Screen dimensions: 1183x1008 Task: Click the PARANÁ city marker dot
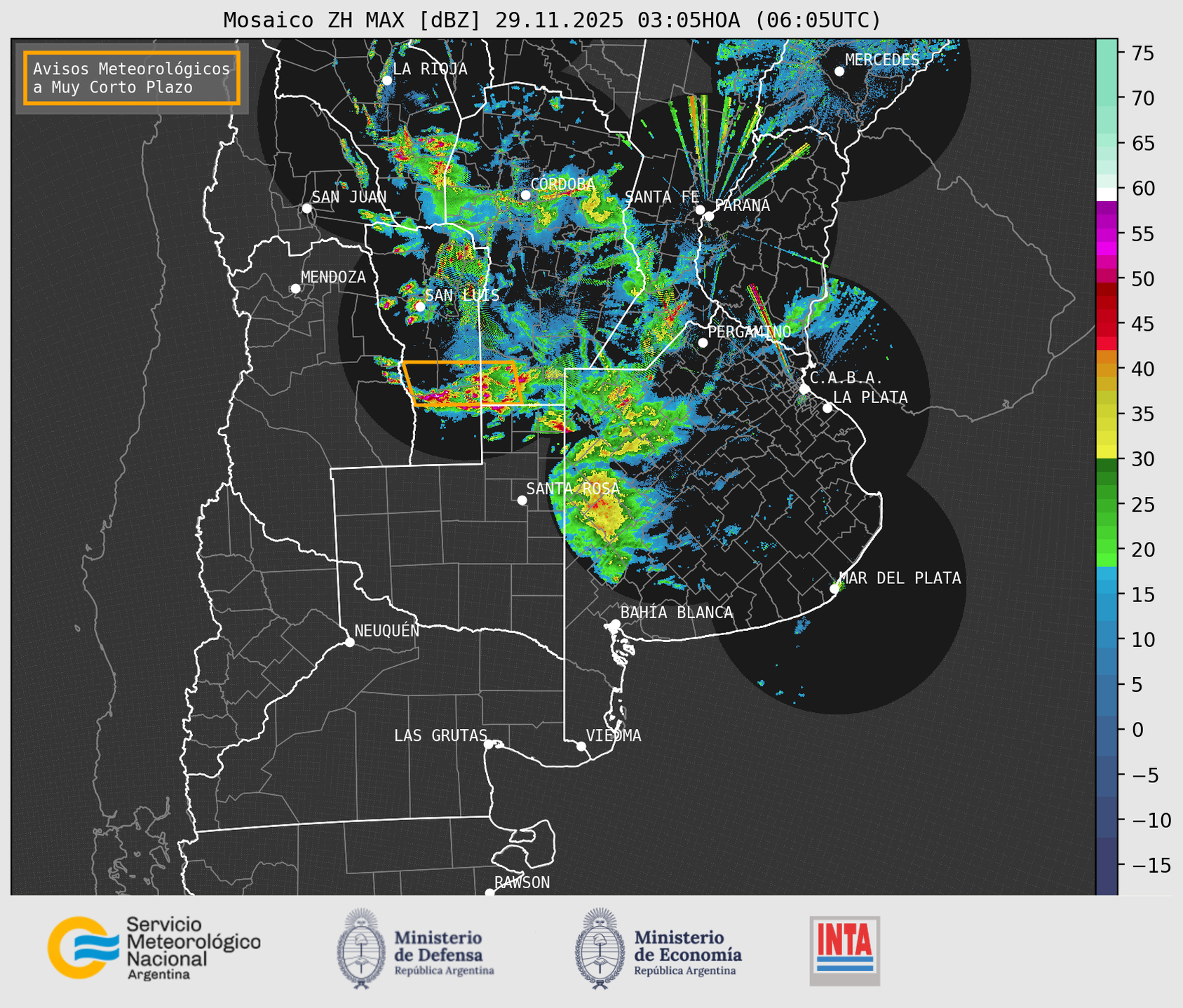point(709,216)
